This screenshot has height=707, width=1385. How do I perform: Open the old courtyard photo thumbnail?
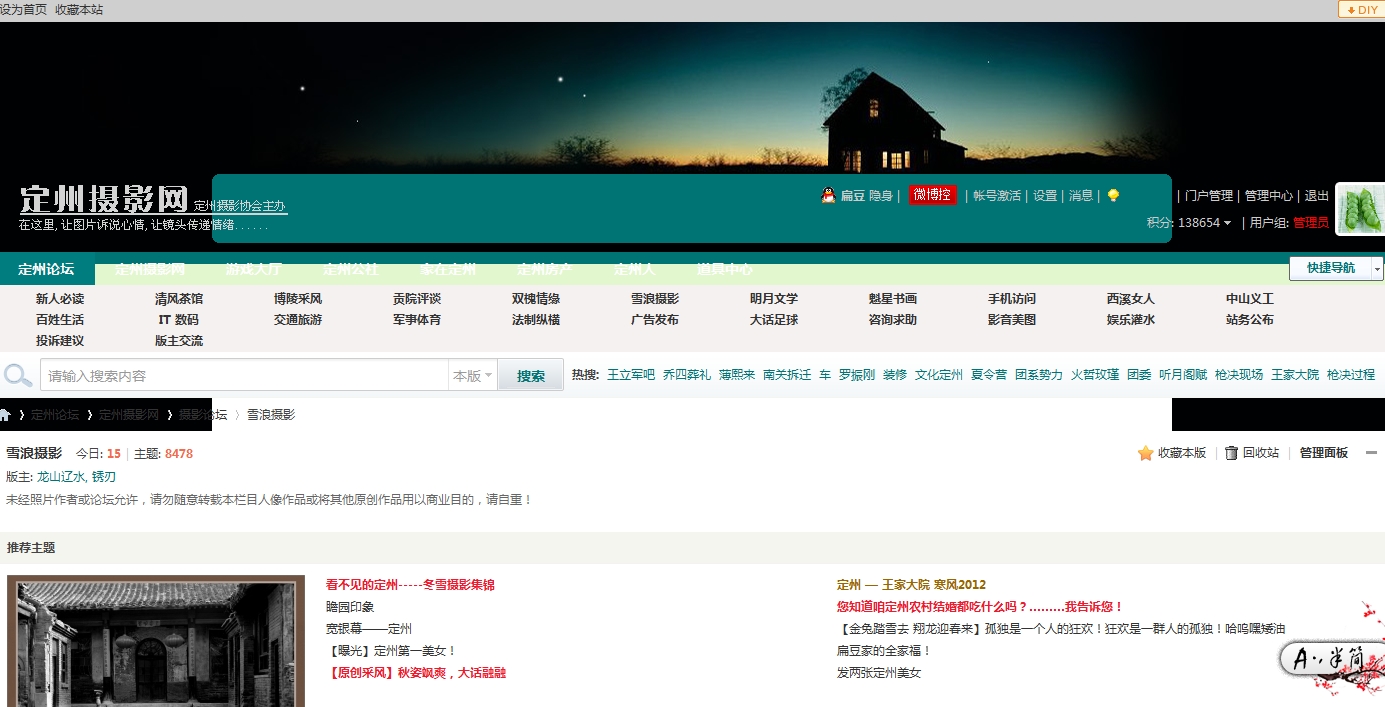pos(156,641)
